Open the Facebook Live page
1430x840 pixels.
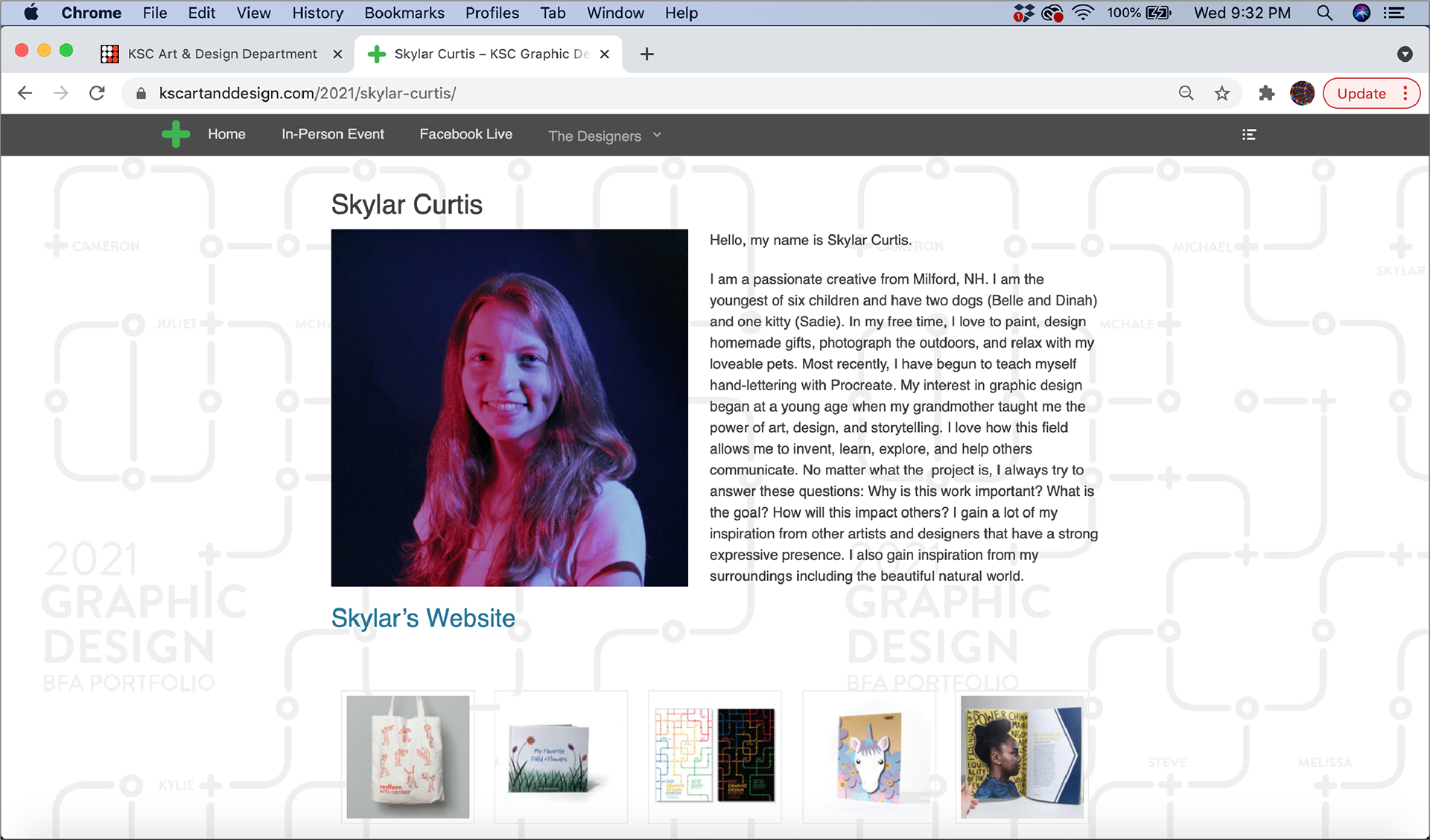click(465, 134)
